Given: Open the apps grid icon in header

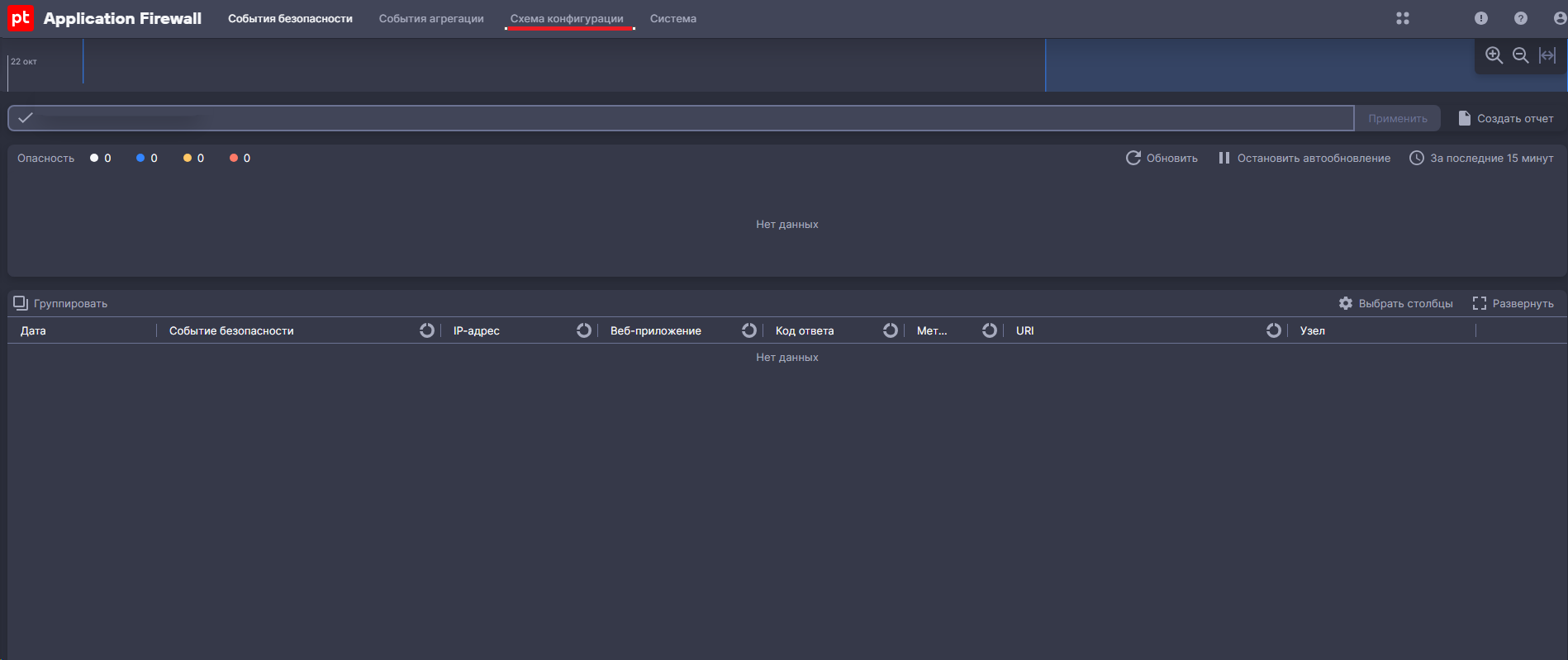Looking at the screenshot, I should point(1403,18).
